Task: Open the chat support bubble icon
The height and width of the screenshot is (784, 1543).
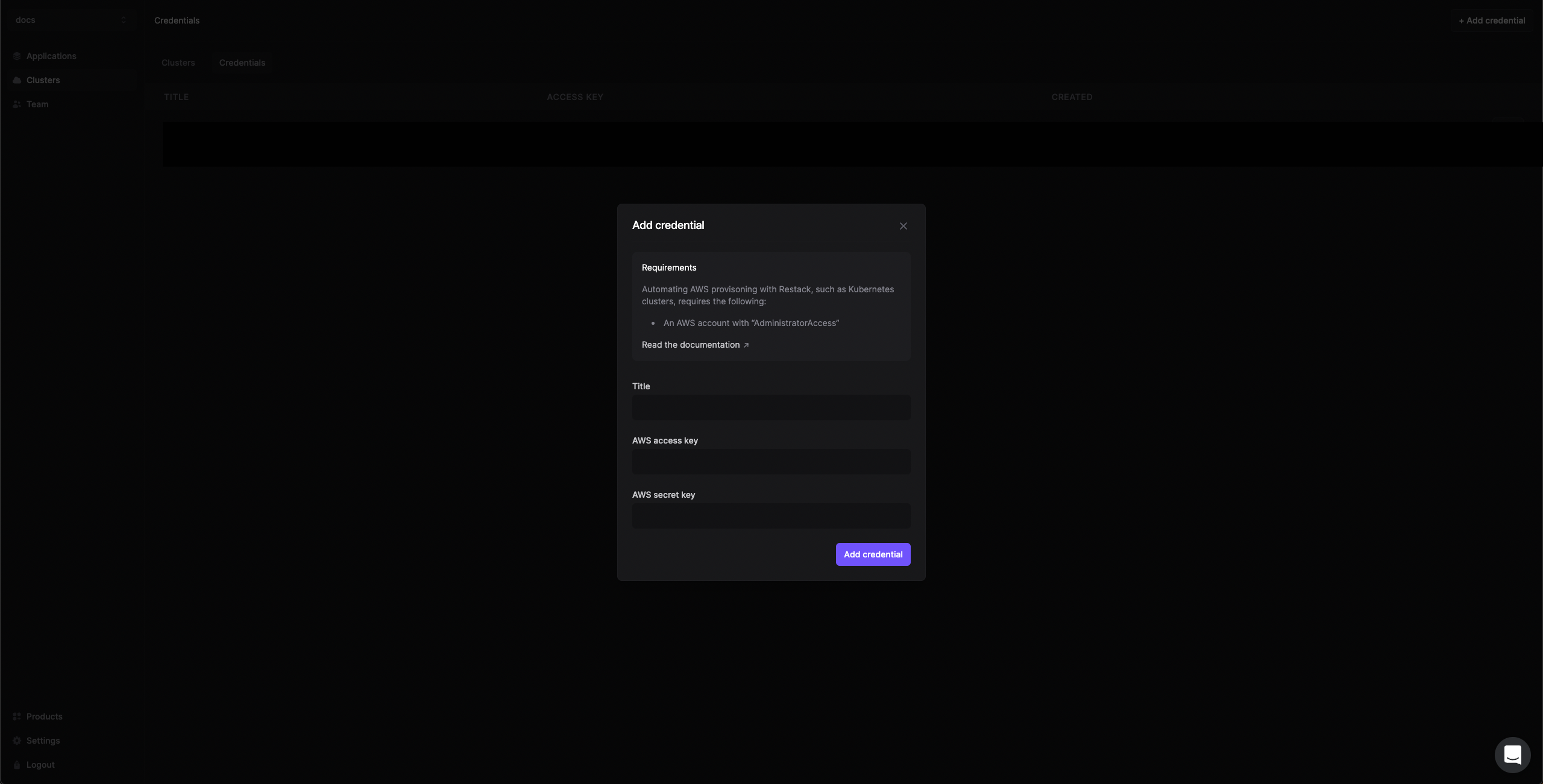Action: coord(1512,754)
